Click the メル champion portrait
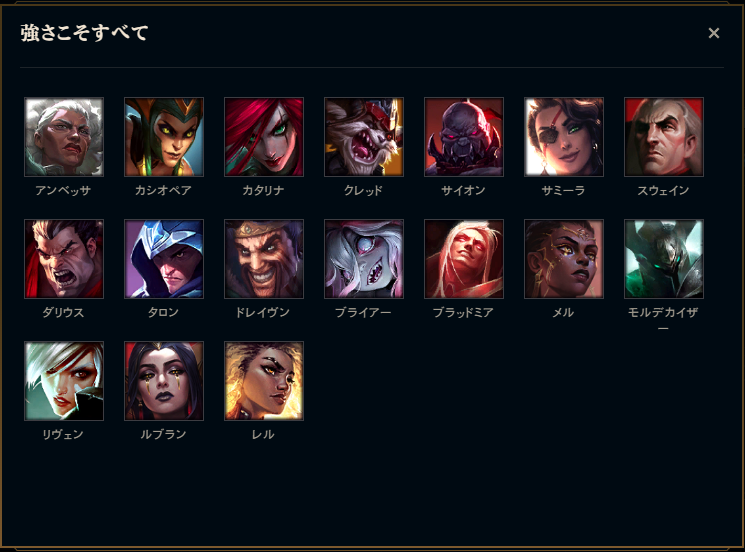Screen dimensions: 745x552 click(564, 259)
